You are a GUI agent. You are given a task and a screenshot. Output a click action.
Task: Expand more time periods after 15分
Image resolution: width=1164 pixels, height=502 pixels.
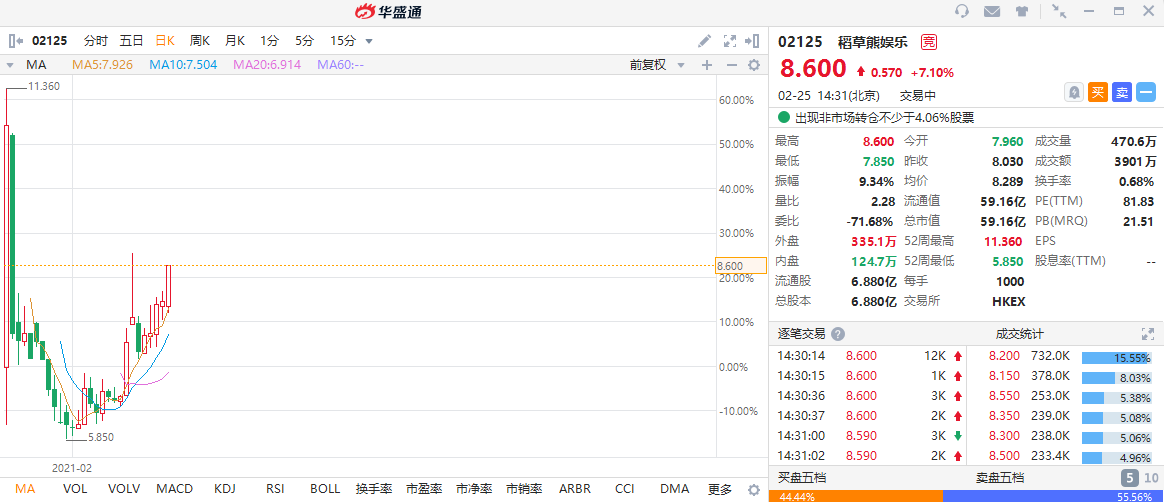click(x=369, y=41)
